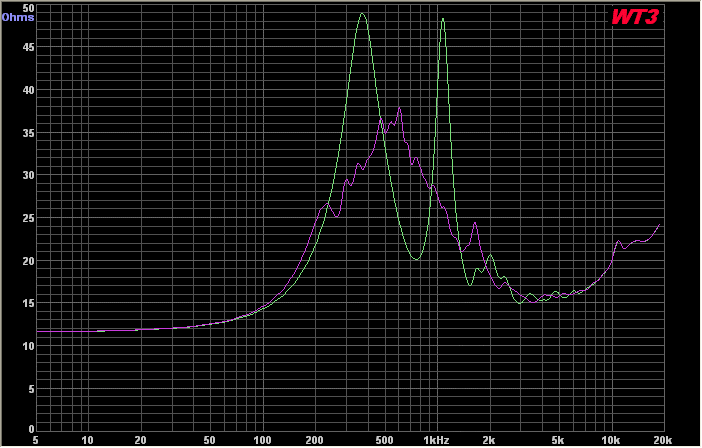Click the red WT3 logo
The image size is (702, 448).
tap(635, 17)
